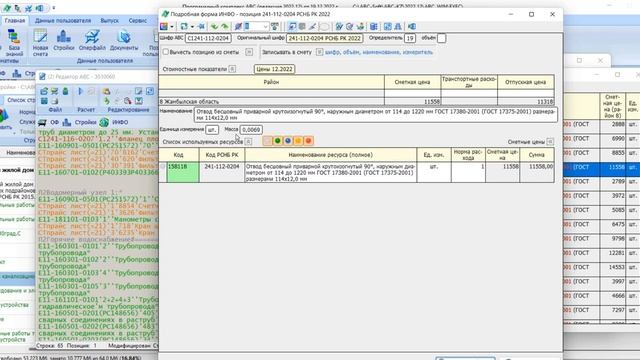Expand the arrow beside the color grid icon

click(x=172, y=27)
